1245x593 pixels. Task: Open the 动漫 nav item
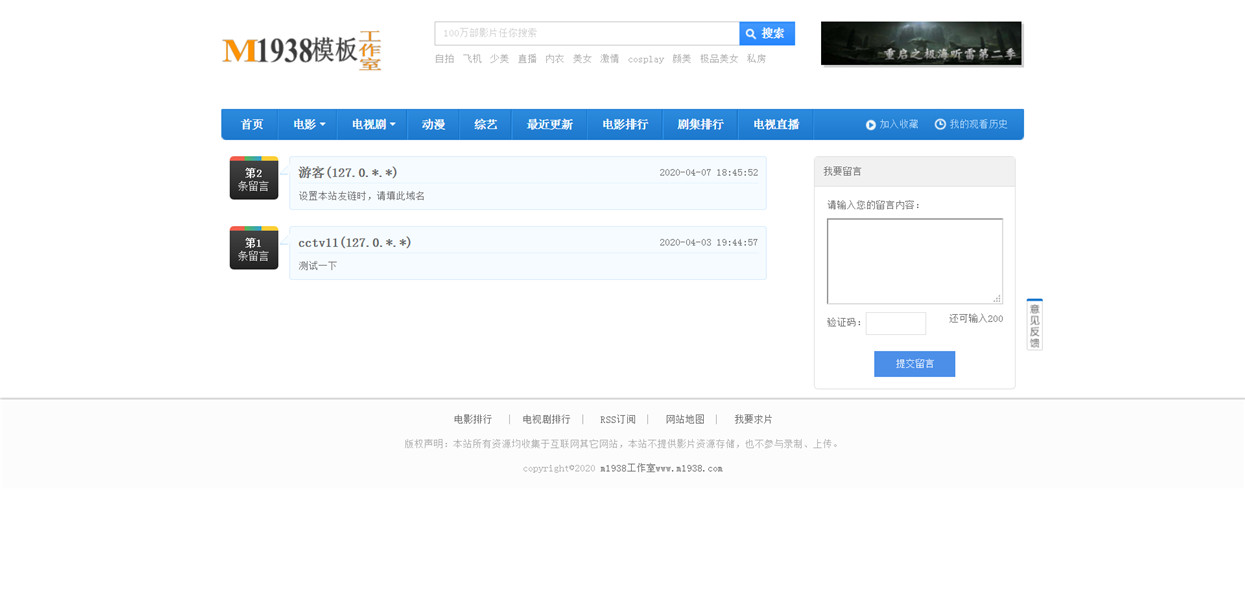(x=433, y=125)
